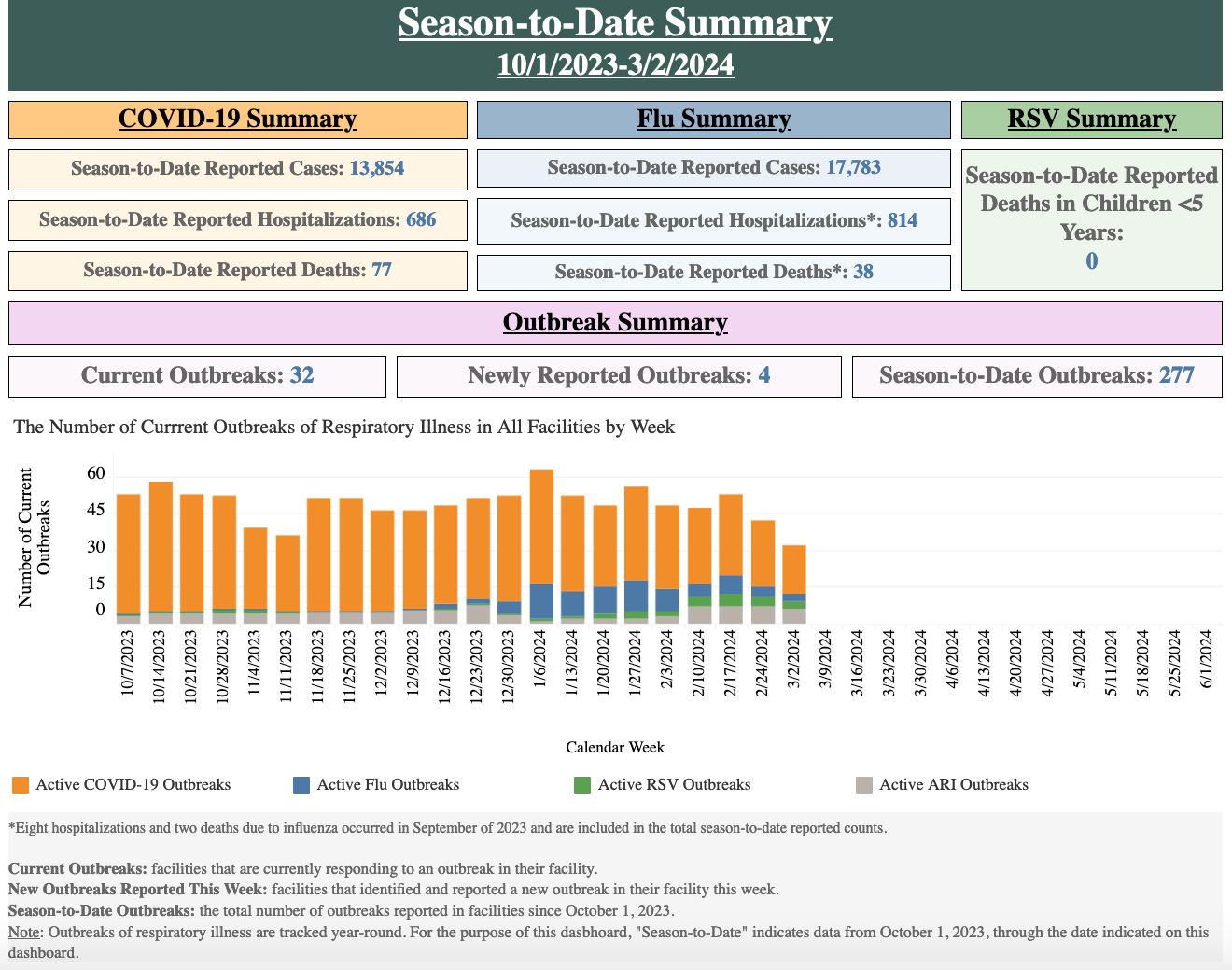Click the orange COVID bar for 1/6/2024

point(541,527)
